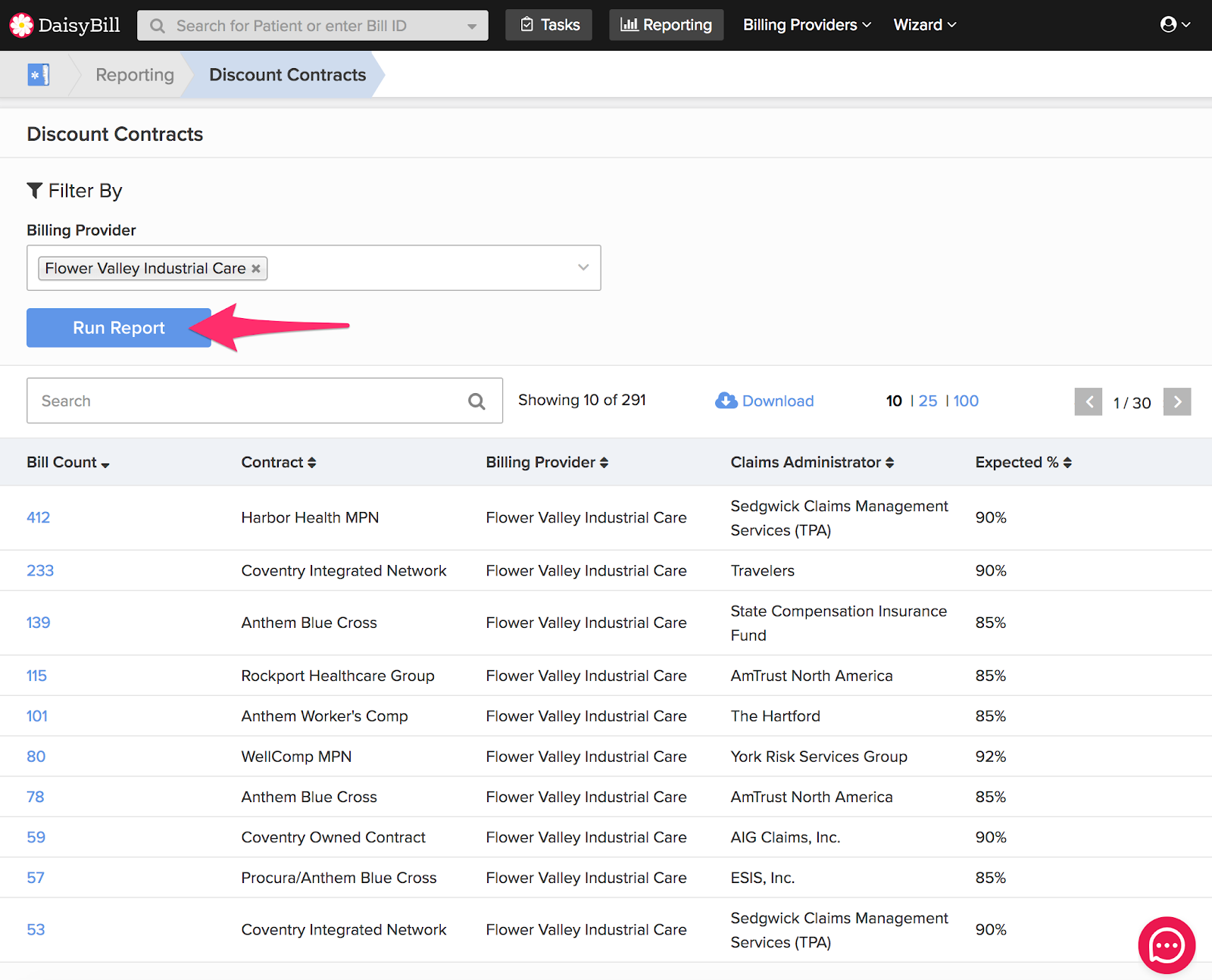Click State Compensation Insurance Fund cell
The image size is (1212, 980).
pos(839,623)
